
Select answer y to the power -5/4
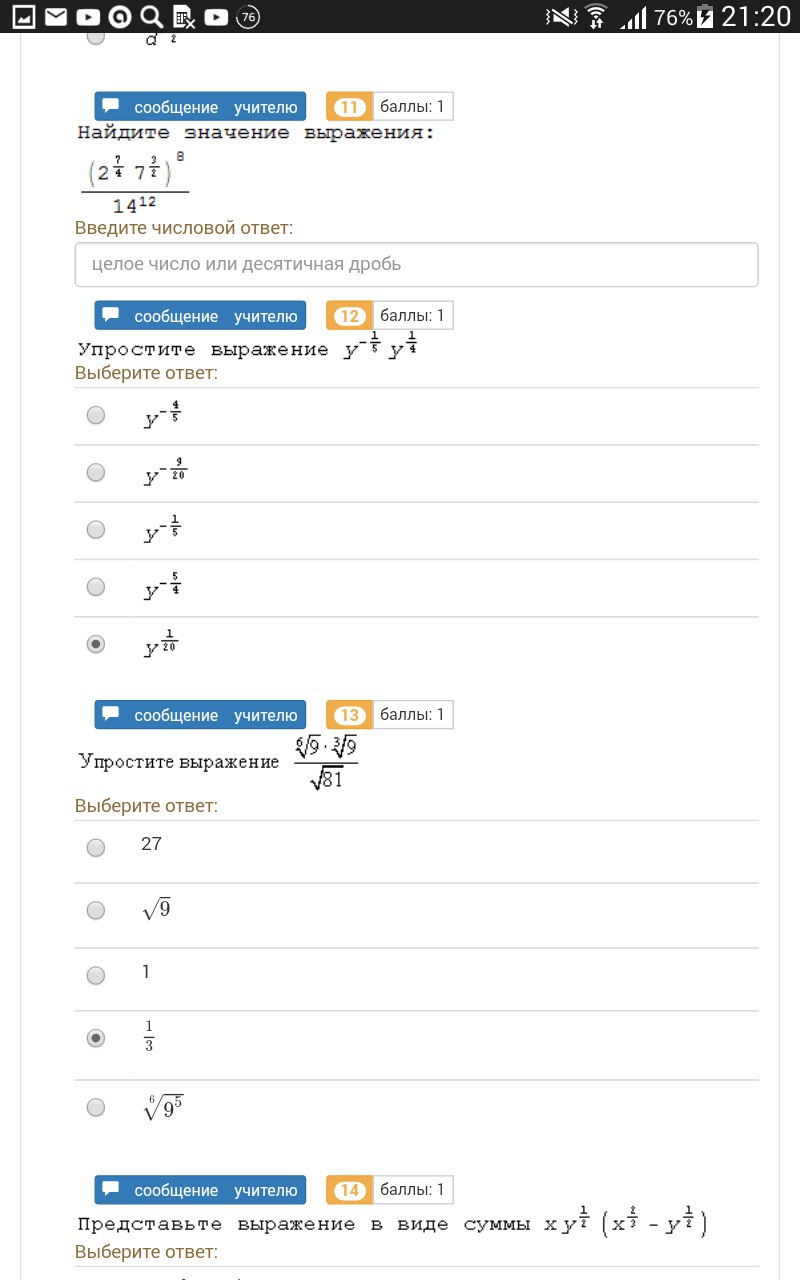[96, 587]
